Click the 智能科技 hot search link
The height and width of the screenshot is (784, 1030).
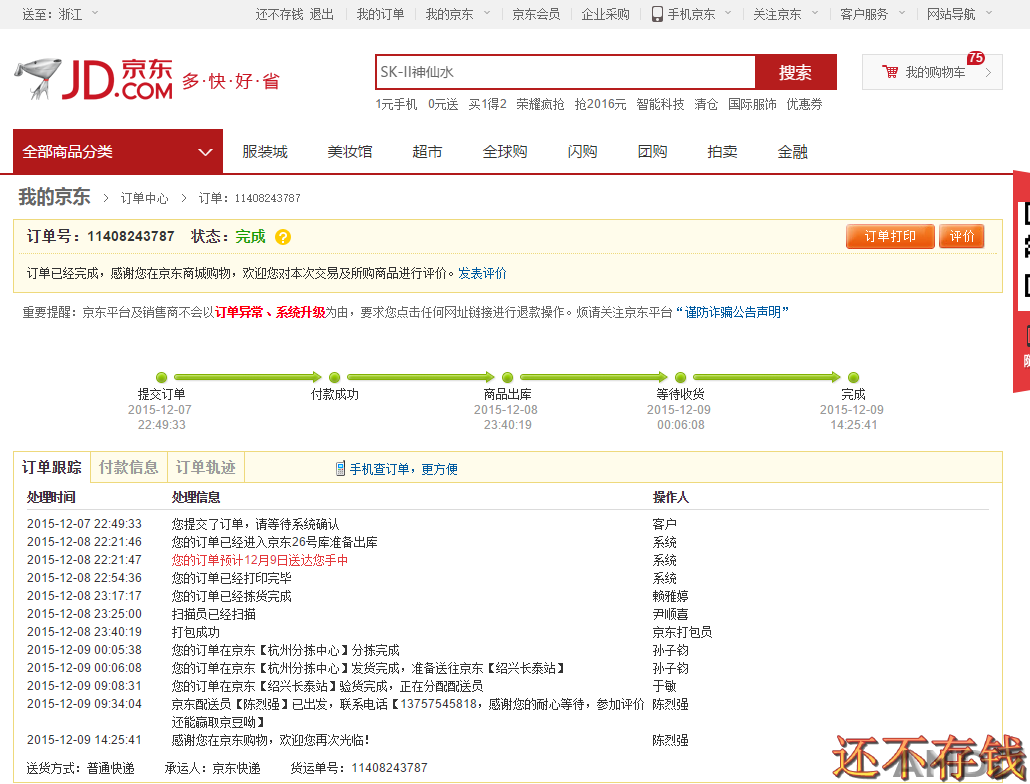660,104
